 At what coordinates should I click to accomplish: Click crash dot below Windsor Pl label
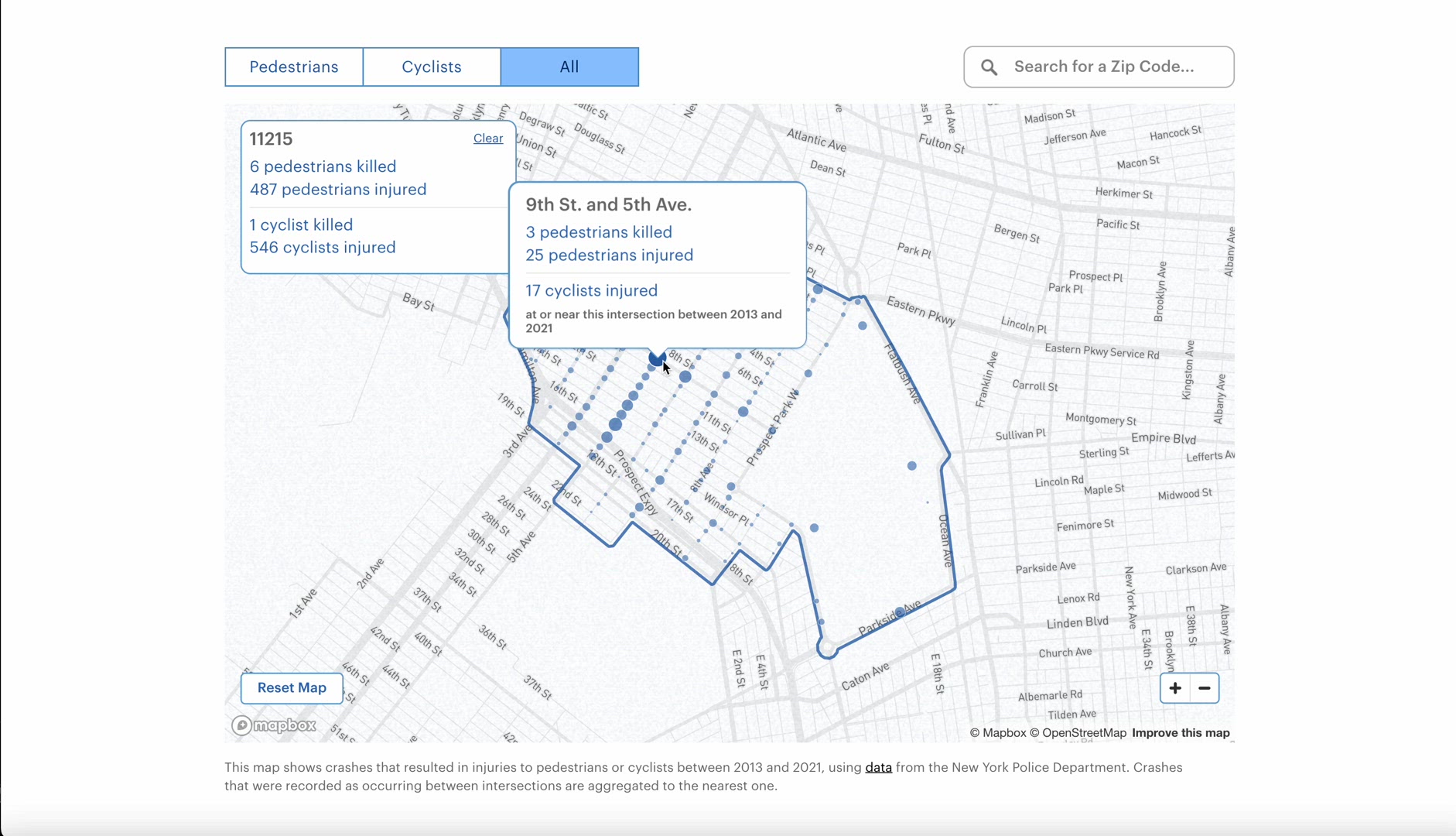(713, 523)
